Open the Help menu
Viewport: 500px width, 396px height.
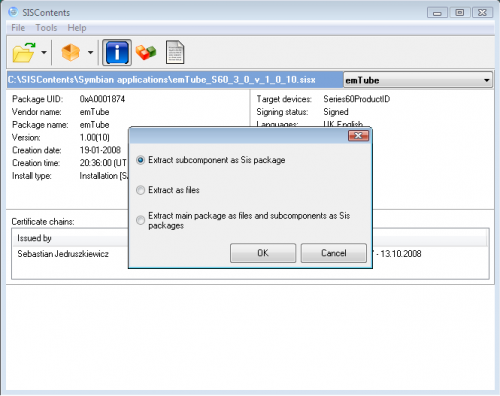pos(77,28)
